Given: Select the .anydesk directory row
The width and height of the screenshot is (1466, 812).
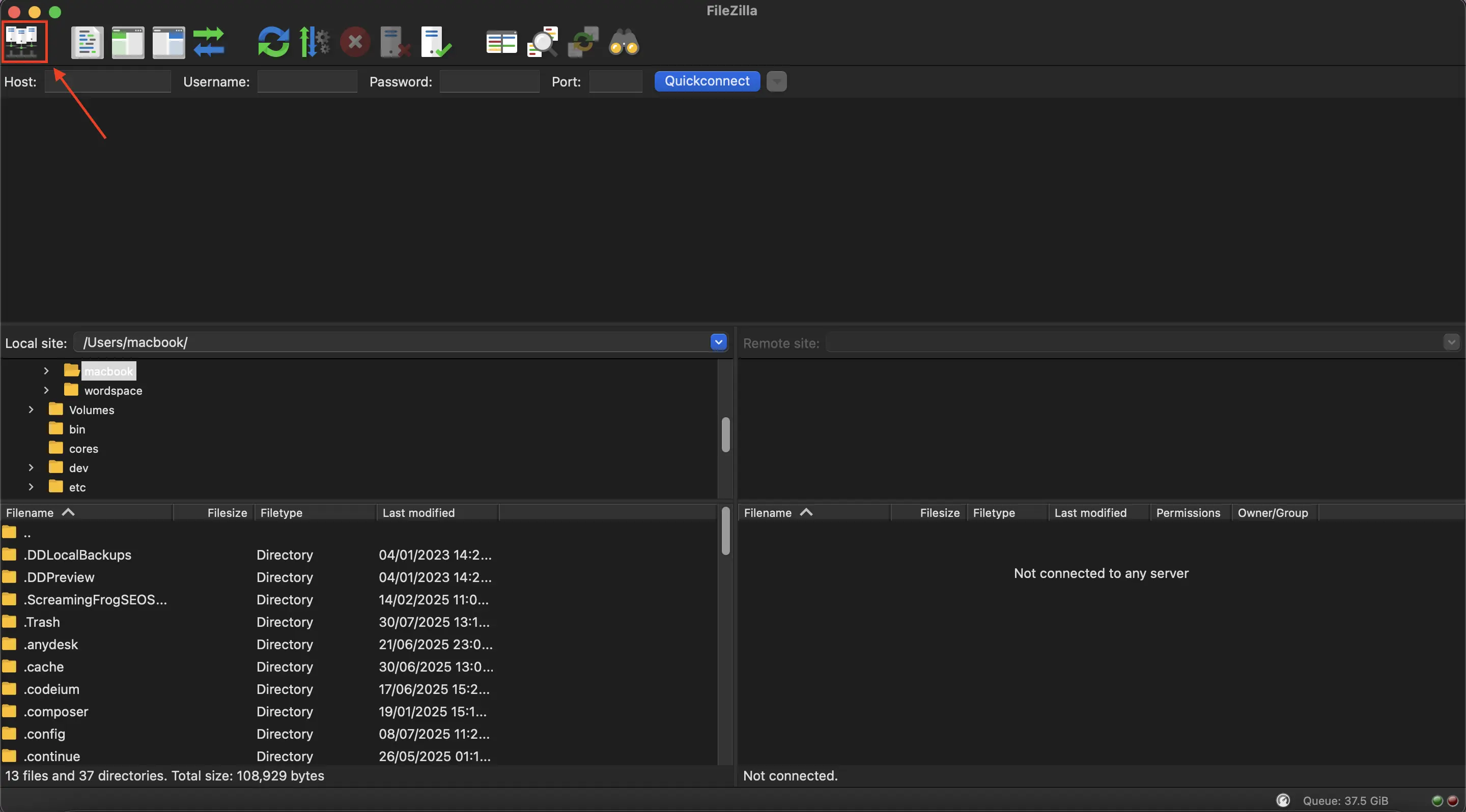Looking at the screenshot, I should tap(358, 644).
